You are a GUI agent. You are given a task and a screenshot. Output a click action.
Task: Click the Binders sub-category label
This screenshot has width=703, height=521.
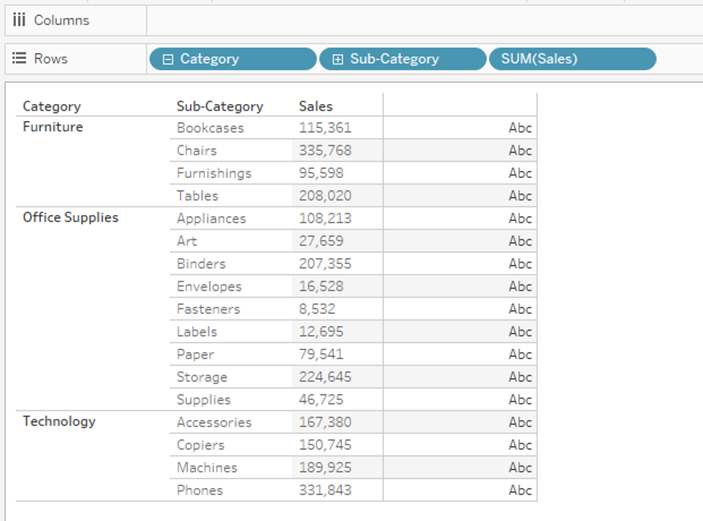pos(201,264)
